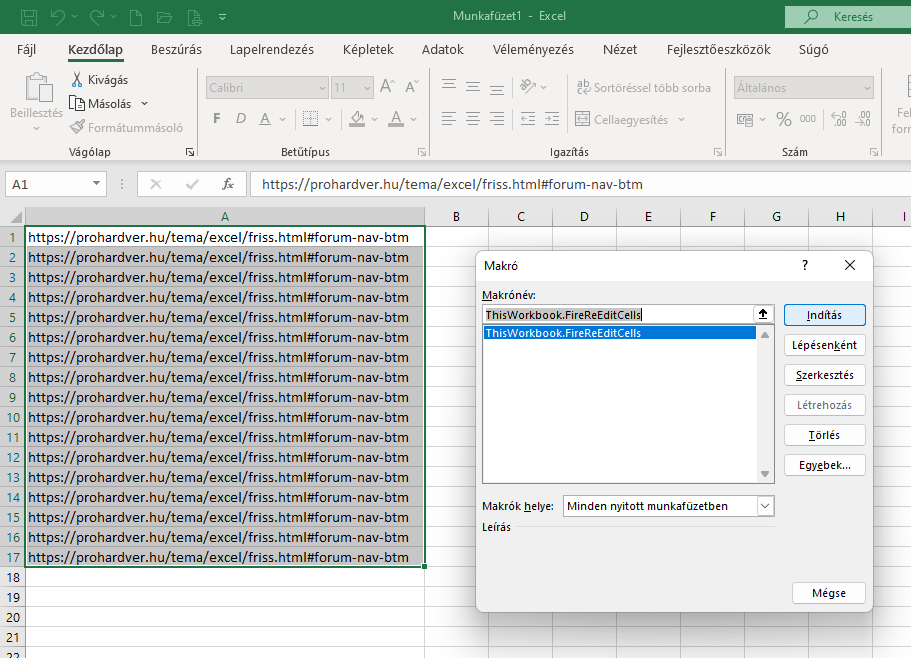The image size is (911, 658).
Task: Click the Undo arrow icon
Action: [x=58, y=17]
